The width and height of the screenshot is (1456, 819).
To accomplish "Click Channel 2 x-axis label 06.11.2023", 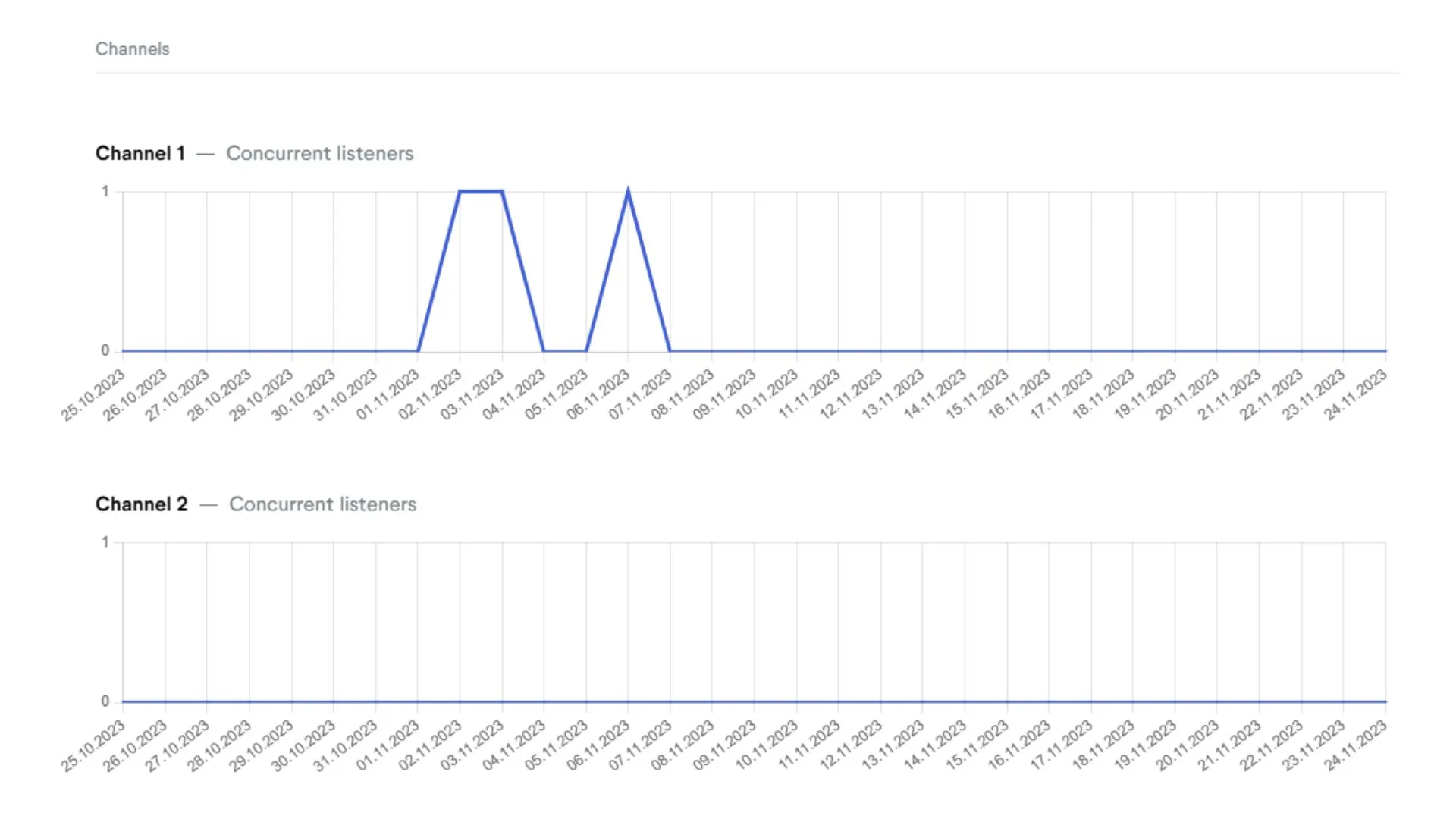I will [598, 745].
